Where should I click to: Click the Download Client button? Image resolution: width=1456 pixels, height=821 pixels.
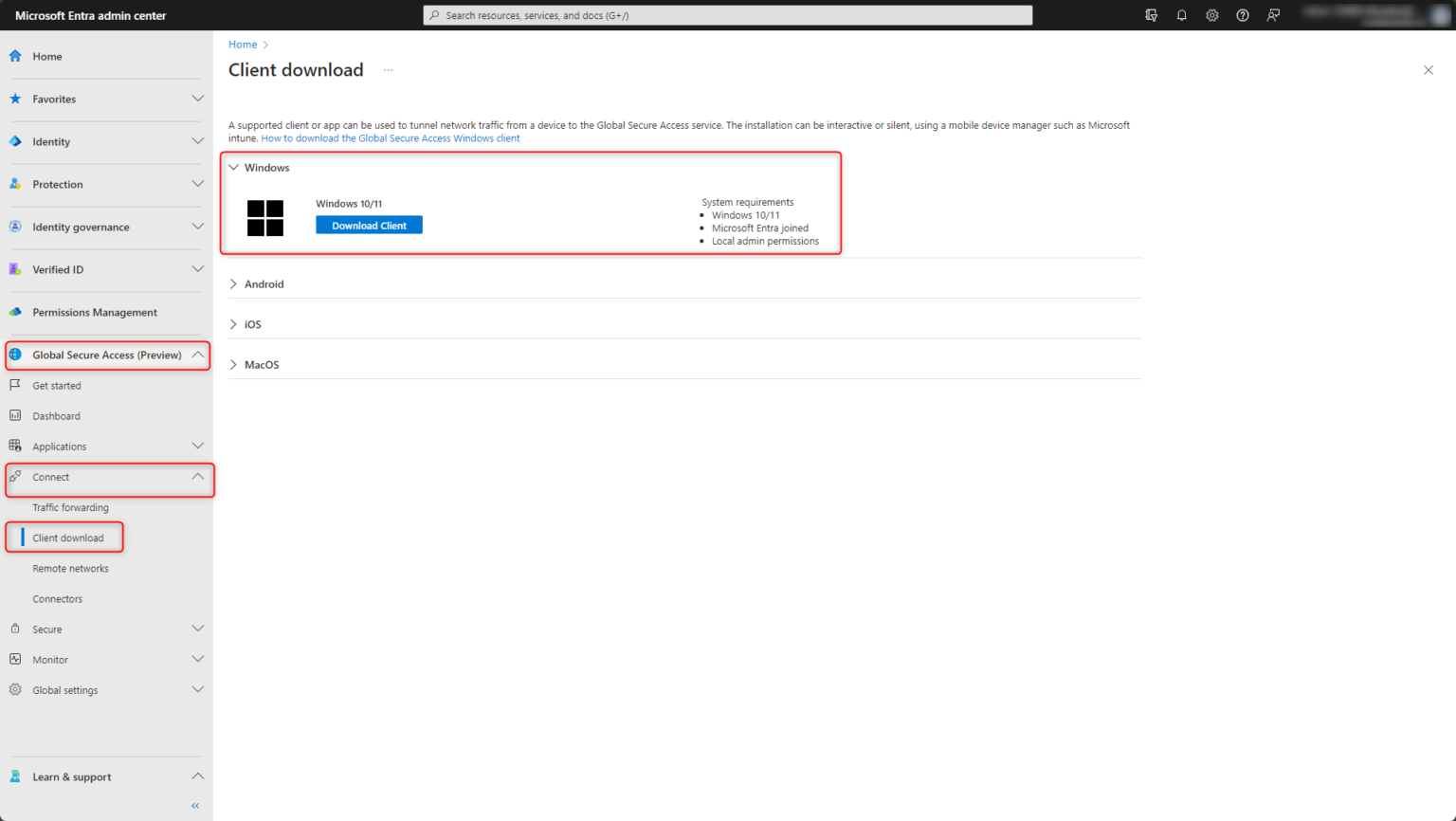369,225
